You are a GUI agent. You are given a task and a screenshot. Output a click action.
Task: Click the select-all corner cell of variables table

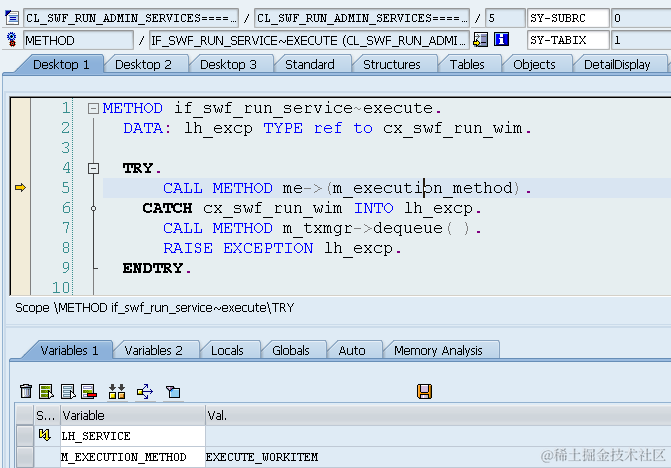(x=25, y=415)
